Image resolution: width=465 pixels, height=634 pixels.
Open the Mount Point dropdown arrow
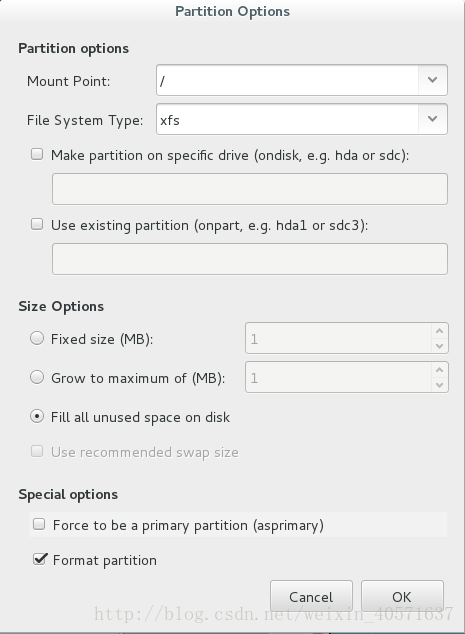pos(432,80)
